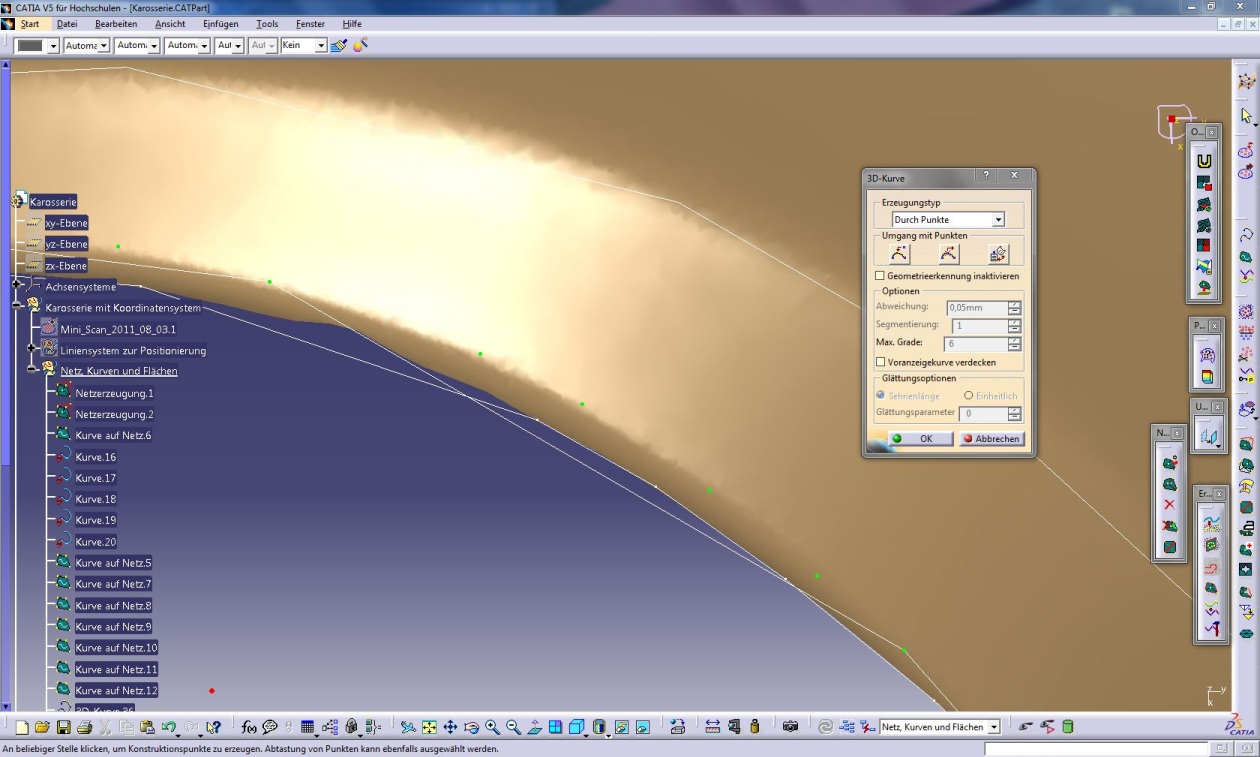Activate the Pan view tool
This screenshot has height=757, width=1260.
(x=450, y=727)
